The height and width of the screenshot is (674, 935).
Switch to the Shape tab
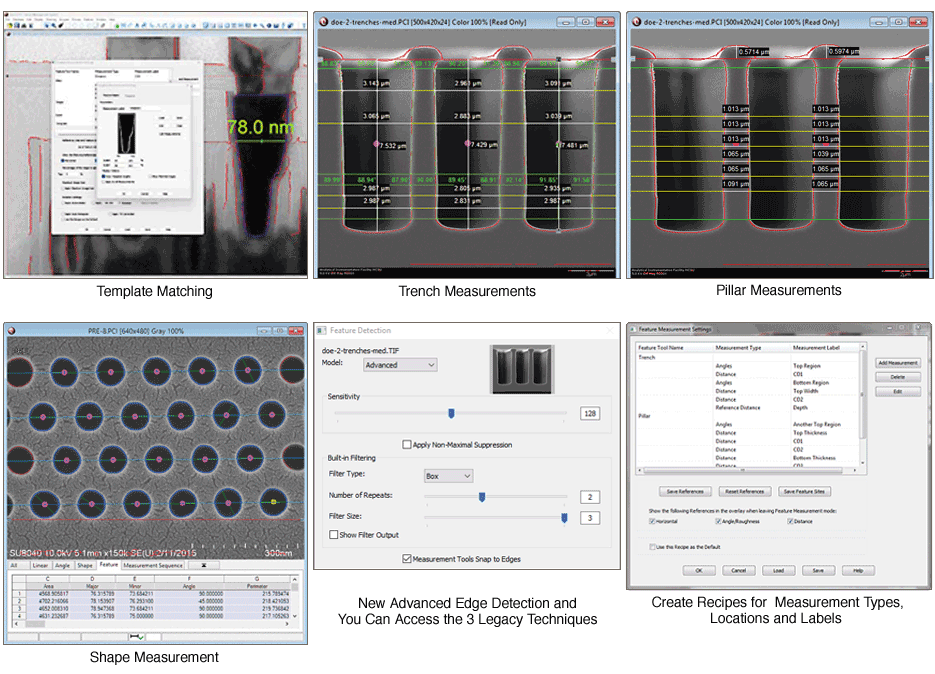[x=85, y=565]
